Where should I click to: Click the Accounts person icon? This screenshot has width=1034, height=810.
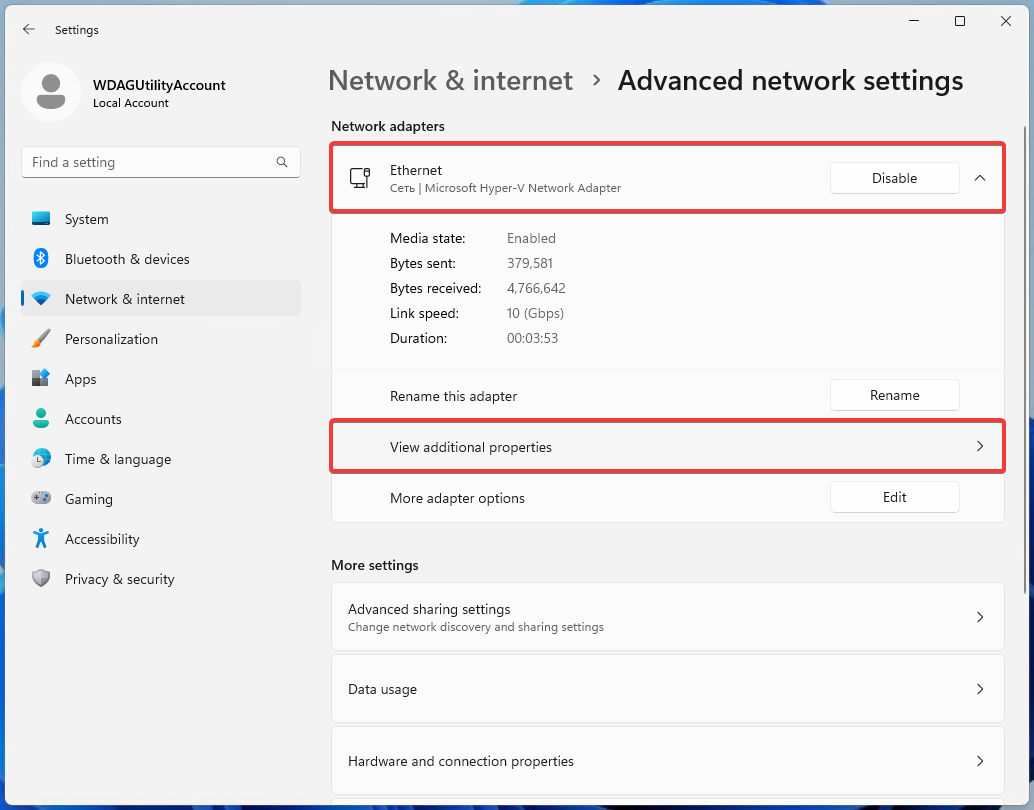click(40, 419)
